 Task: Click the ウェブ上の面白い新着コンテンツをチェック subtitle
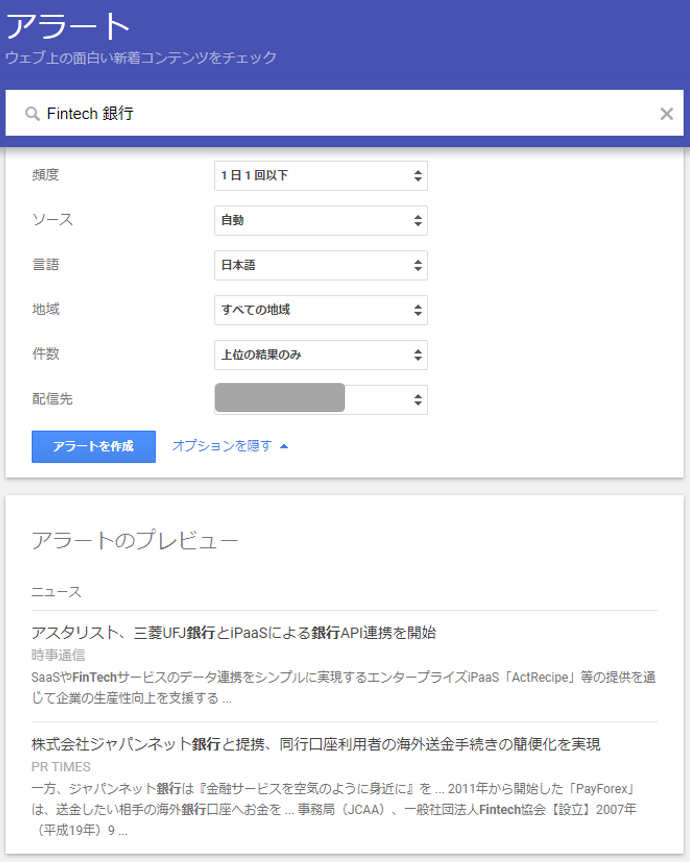[141, 58]
